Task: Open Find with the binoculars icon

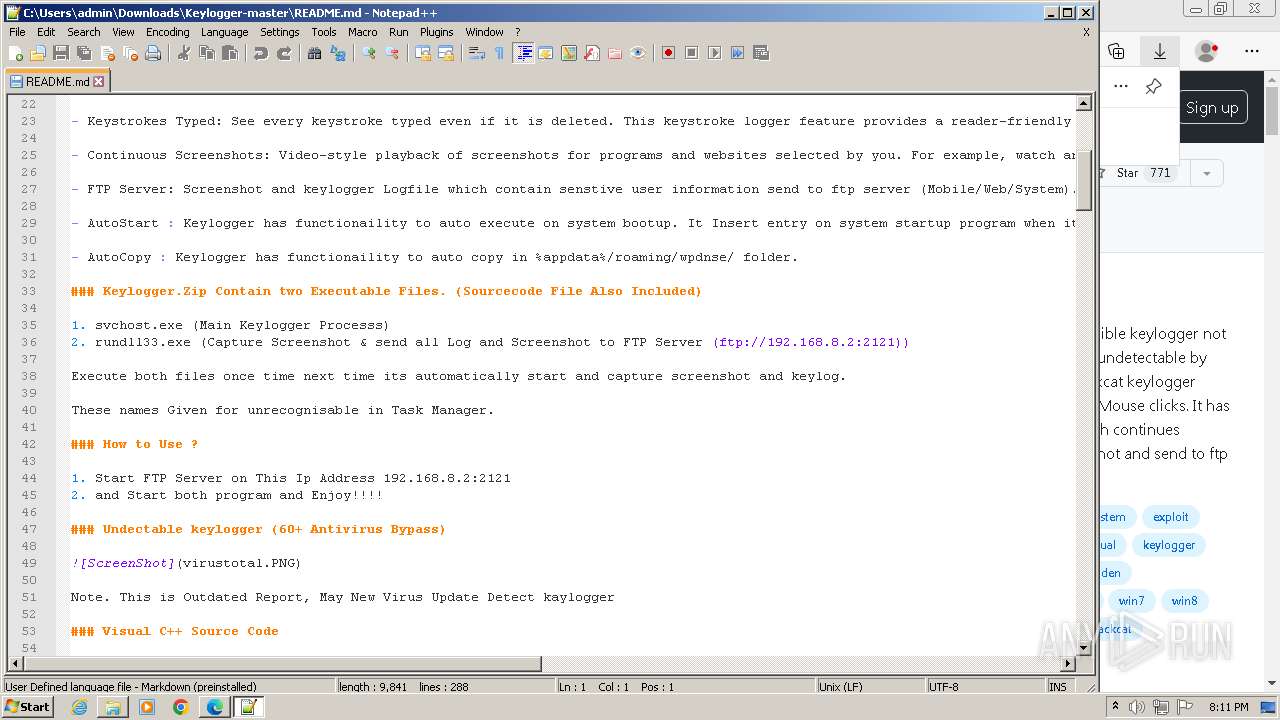Action: [314, 53]
